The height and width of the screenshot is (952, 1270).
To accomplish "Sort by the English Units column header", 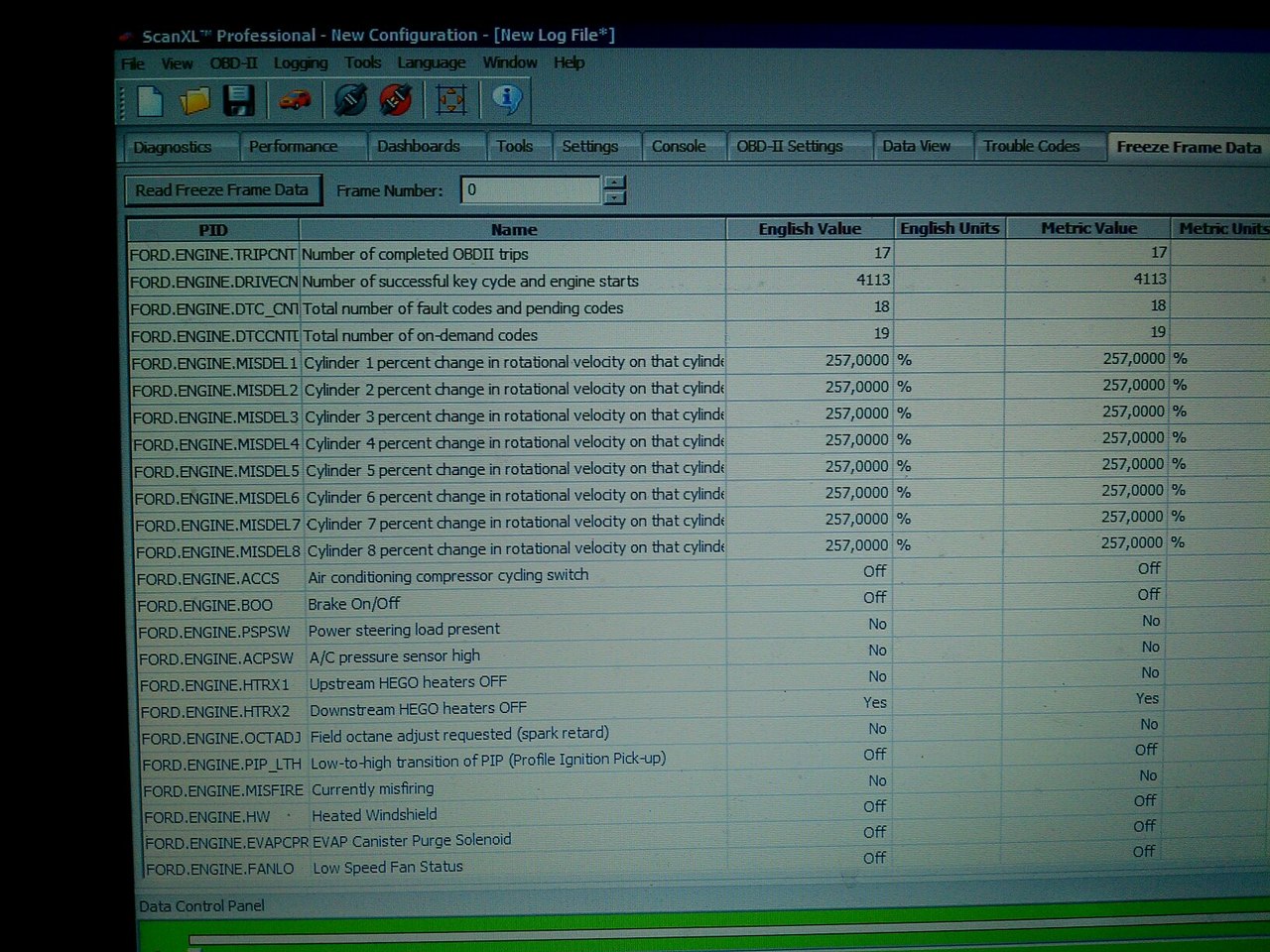I will pos(950,228).
